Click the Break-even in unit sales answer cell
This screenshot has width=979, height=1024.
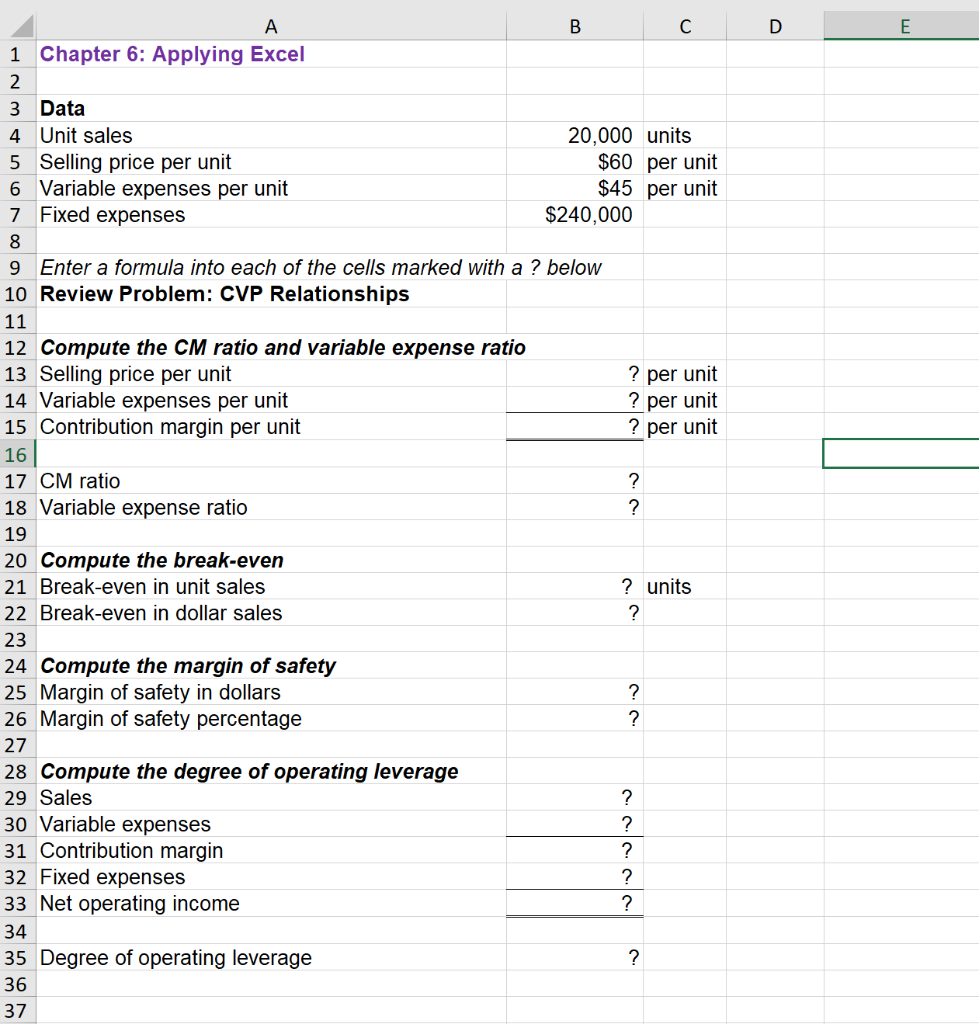pyautogui.click(x=574, y=587)
